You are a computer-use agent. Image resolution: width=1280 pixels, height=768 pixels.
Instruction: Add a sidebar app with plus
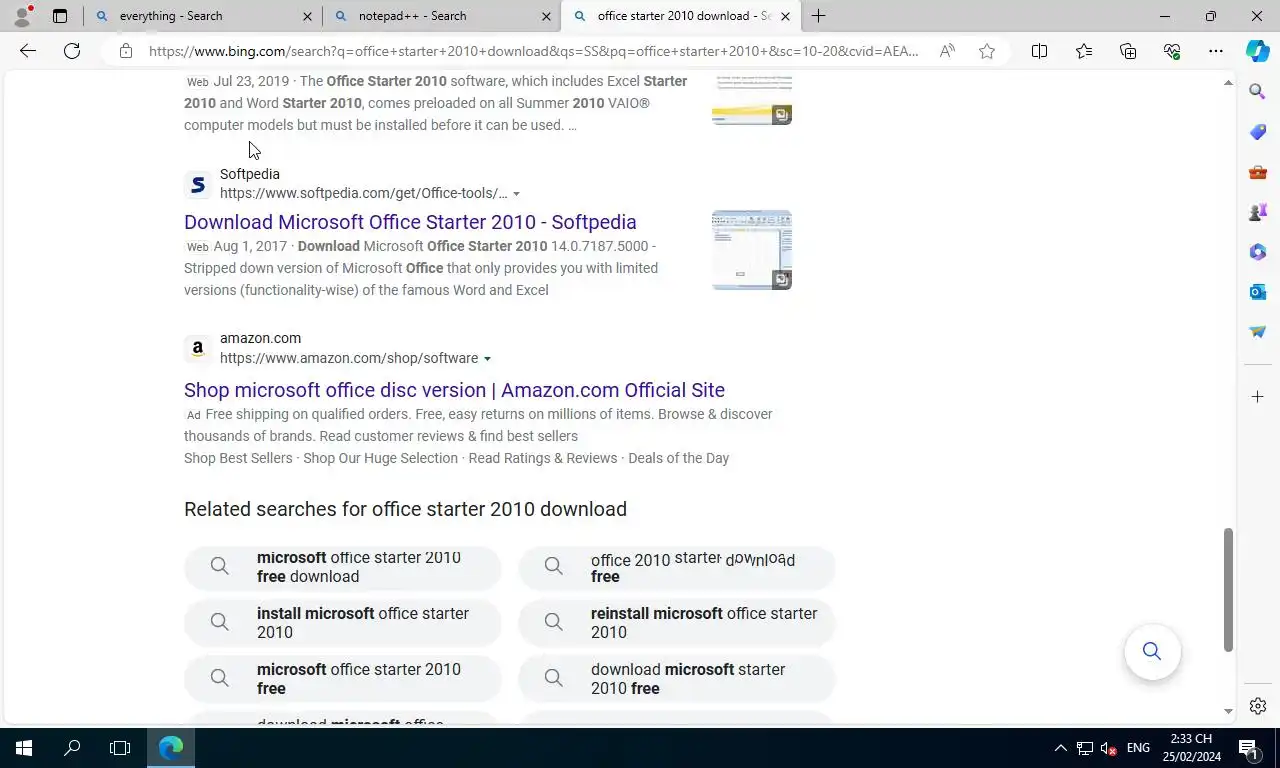[x=1258, y=397]
